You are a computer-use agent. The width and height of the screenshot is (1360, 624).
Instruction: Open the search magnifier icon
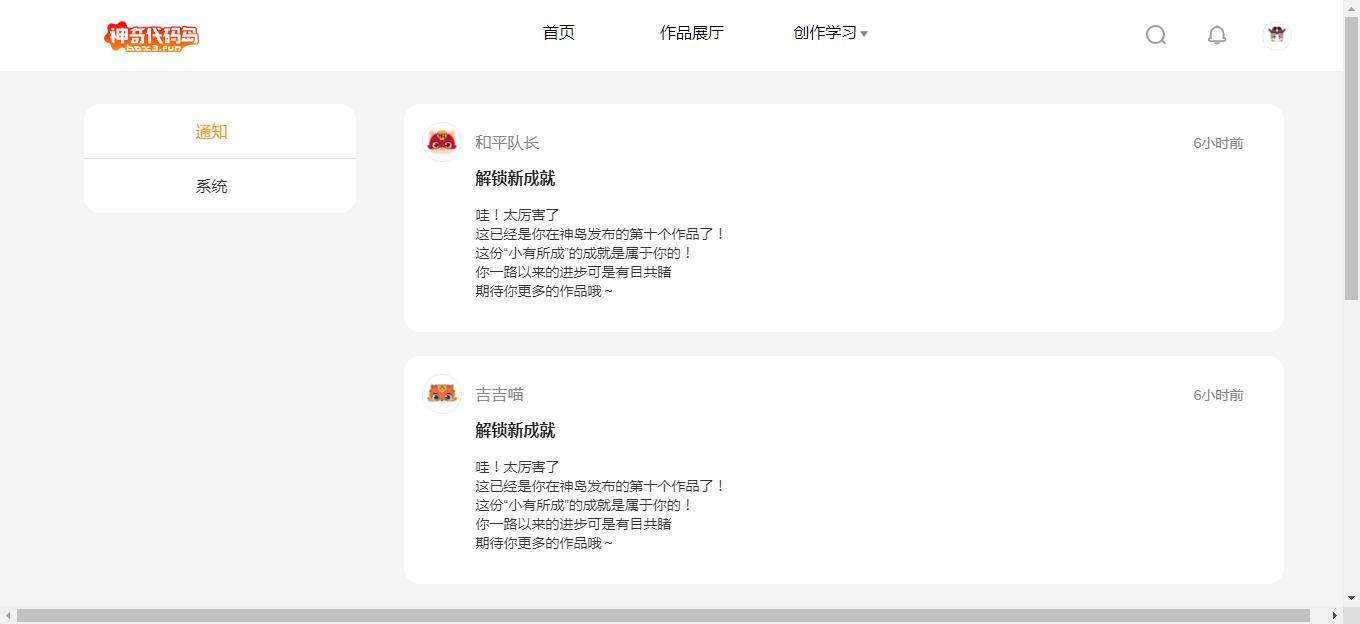click(1156, 35)
